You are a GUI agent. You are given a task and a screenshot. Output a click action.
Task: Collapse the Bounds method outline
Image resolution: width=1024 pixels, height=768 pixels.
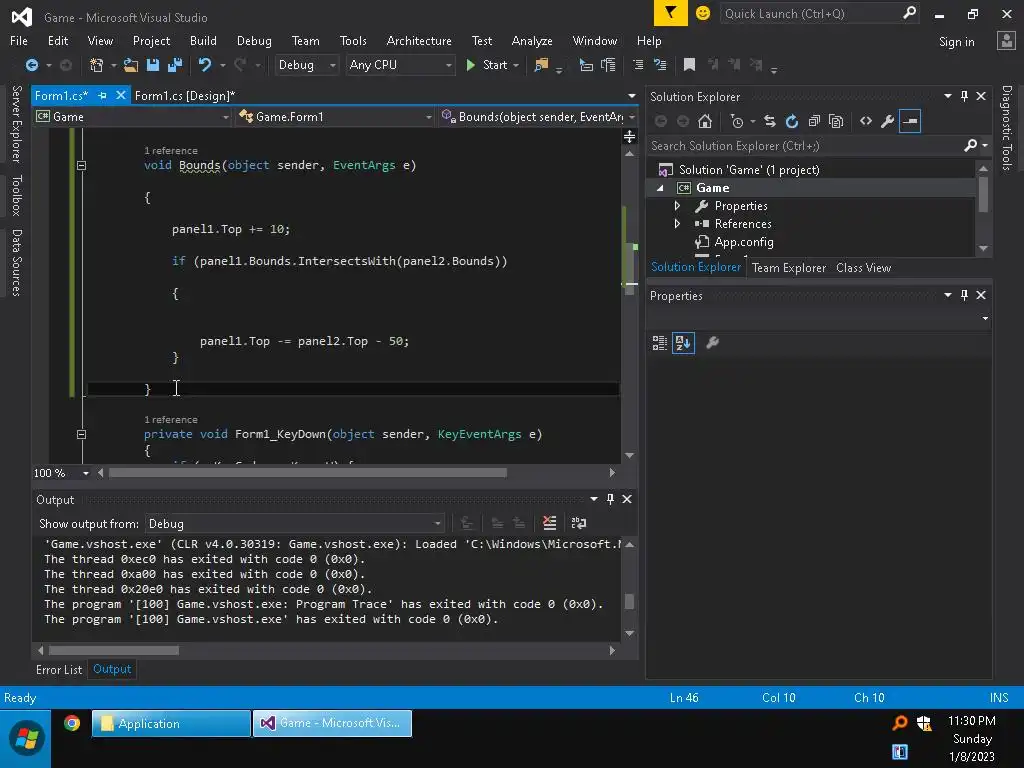pyautogui.click(x=82, y=166)
